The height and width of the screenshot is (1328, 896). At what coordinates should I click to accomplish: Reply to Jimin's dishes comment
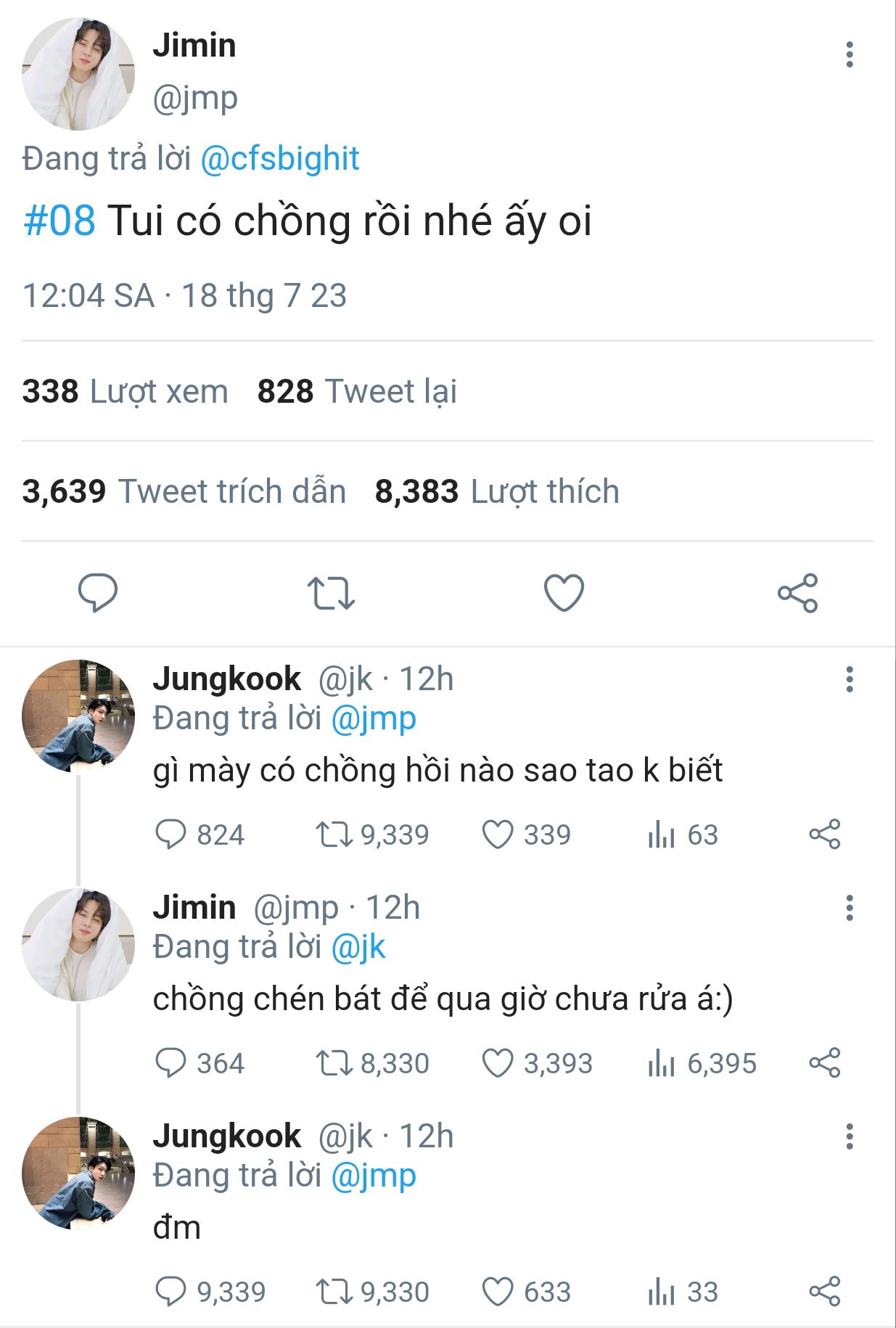coord(171,1063)
